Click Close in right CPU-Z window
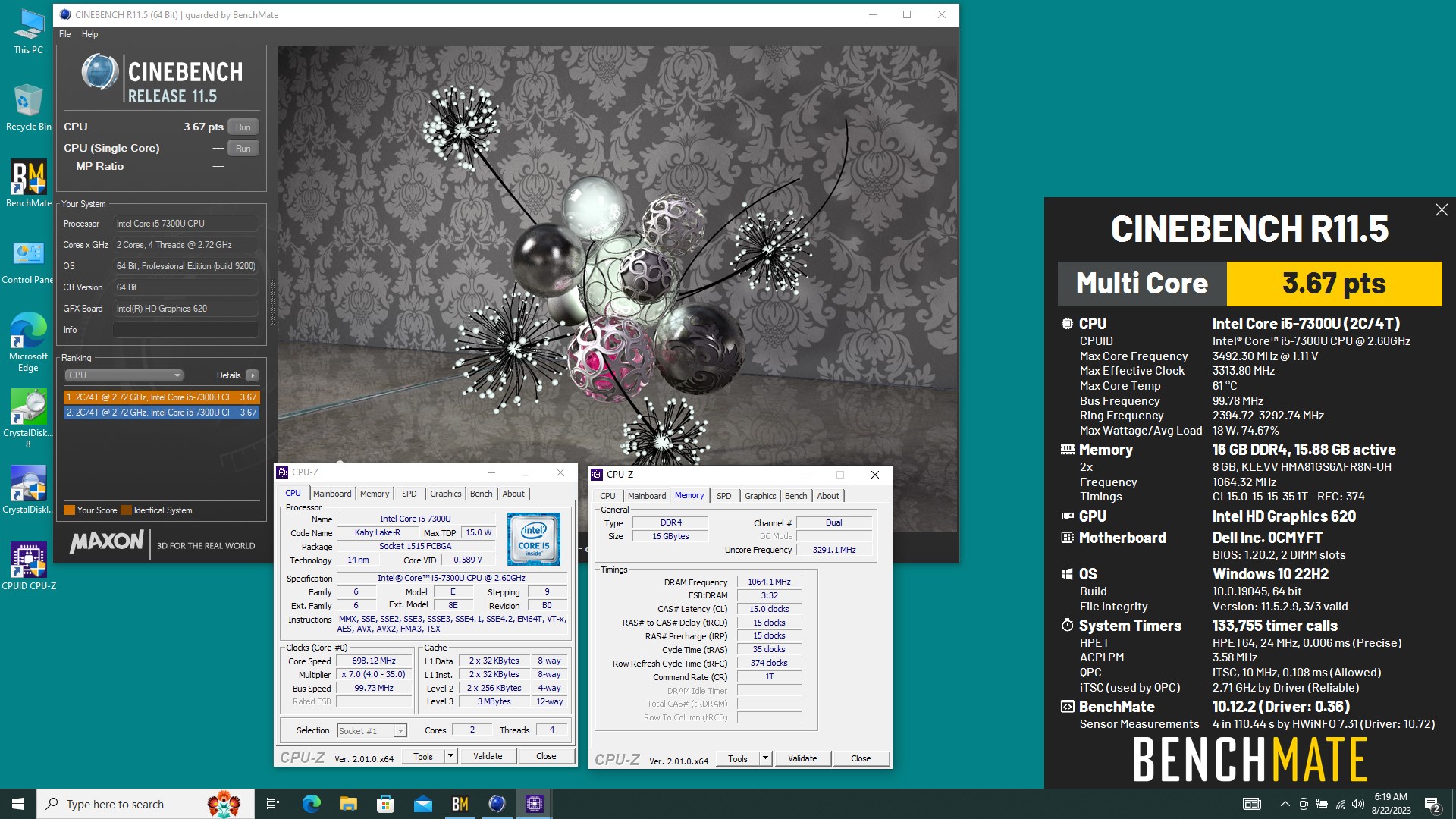Screen dimensions: 1456x819 (861, 759)
